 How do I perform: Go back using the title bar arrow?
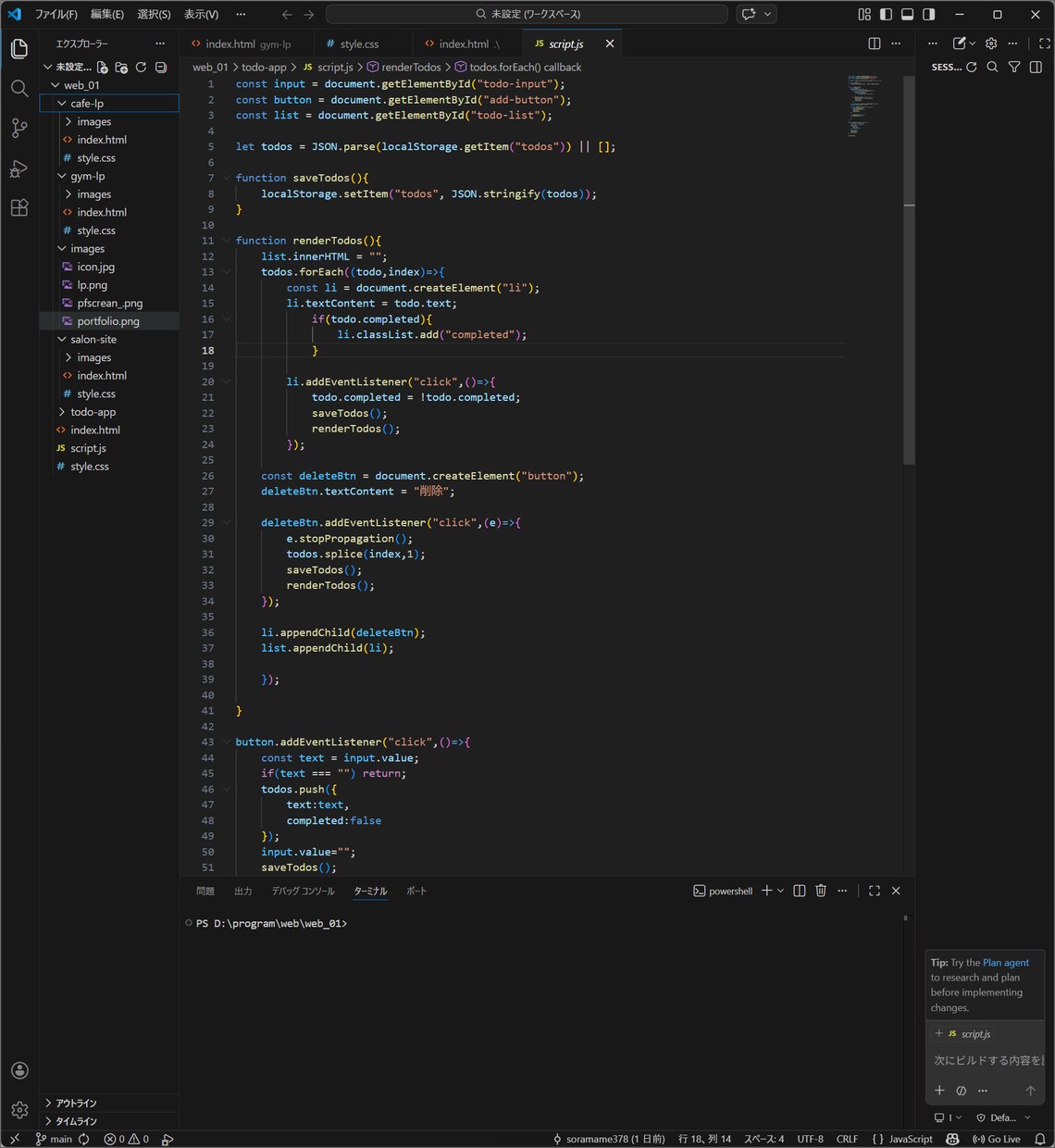287,14
